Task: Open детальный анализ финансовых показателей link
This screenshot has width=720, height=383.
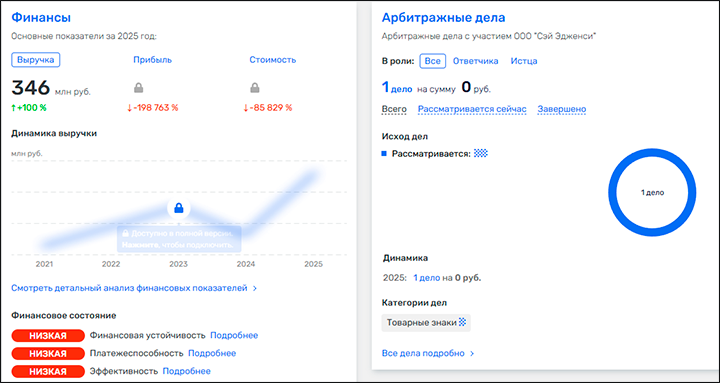Action: click(129, 288)
